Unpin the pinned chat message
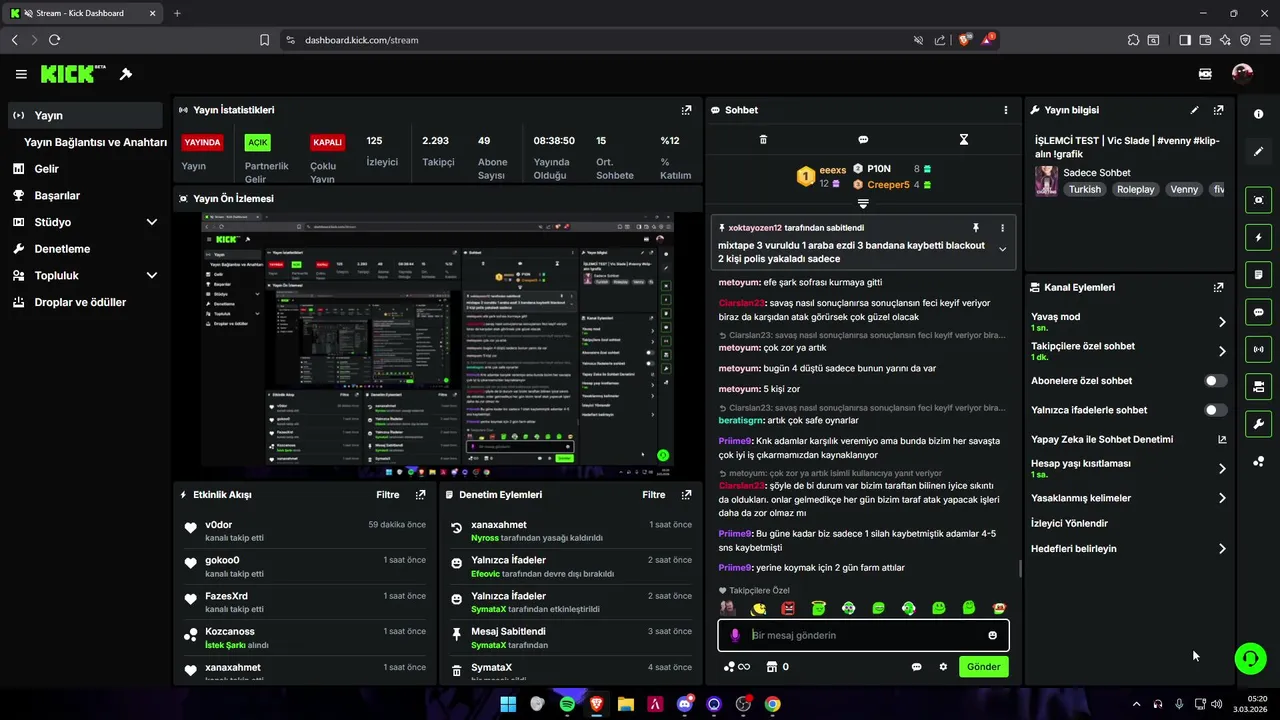The height and width of the screenshot is (720, 1280). [976, 228]
